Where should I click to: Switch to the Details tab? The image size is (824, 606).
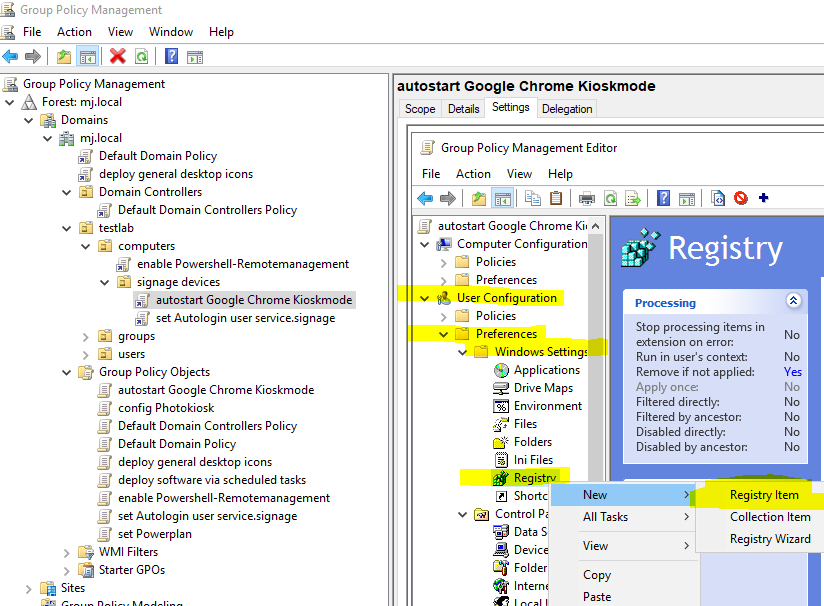464,109
